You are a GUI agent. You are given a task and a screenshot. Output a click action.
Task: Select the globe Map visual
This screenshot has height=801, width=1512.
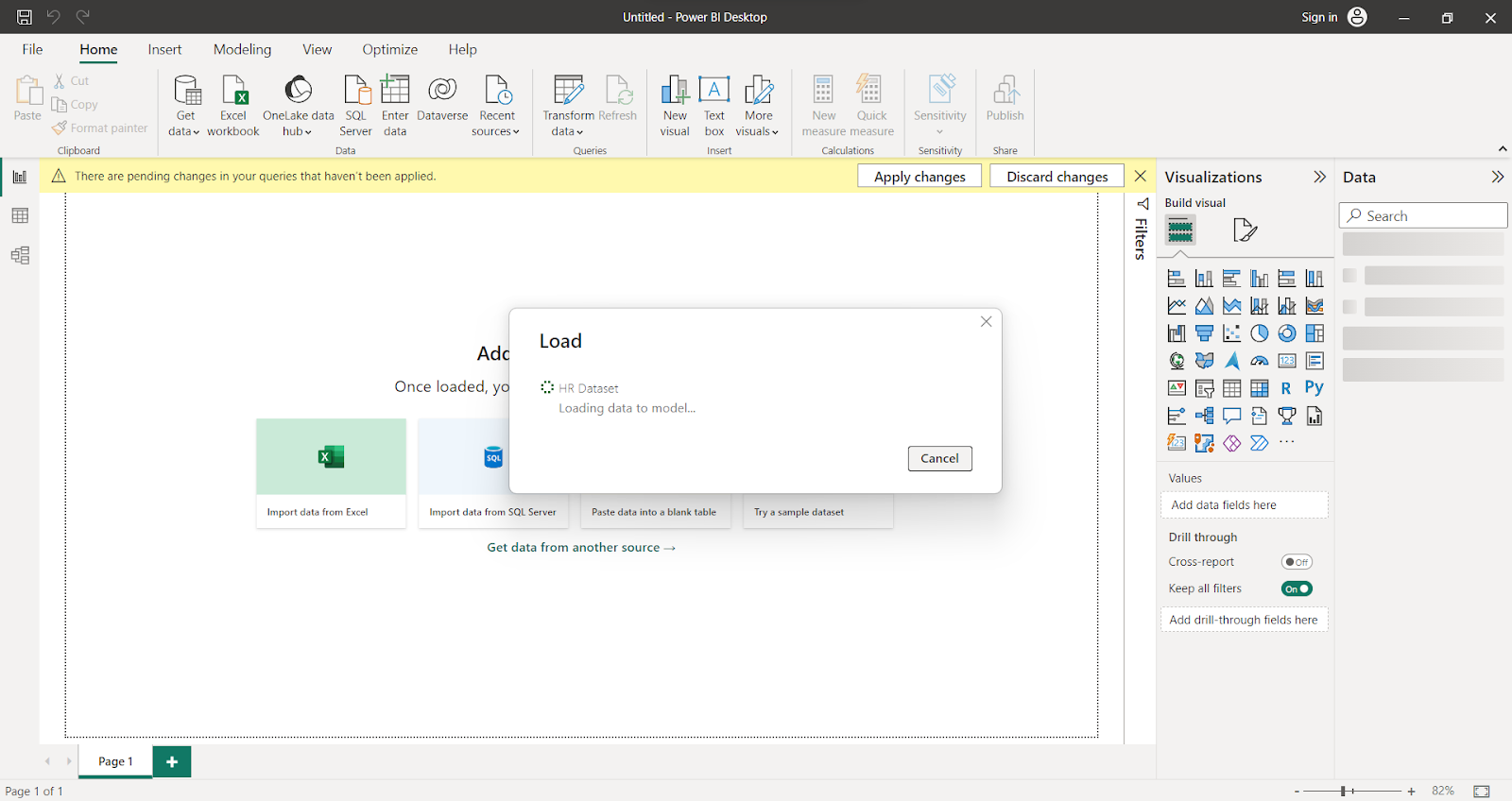[x=1177, y=361]
